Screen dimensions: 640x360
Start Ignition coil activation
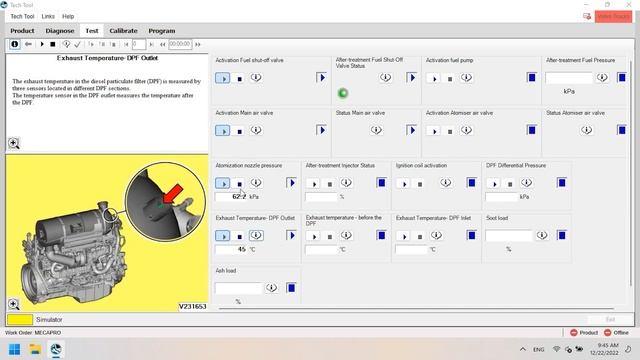pos(404,184)
